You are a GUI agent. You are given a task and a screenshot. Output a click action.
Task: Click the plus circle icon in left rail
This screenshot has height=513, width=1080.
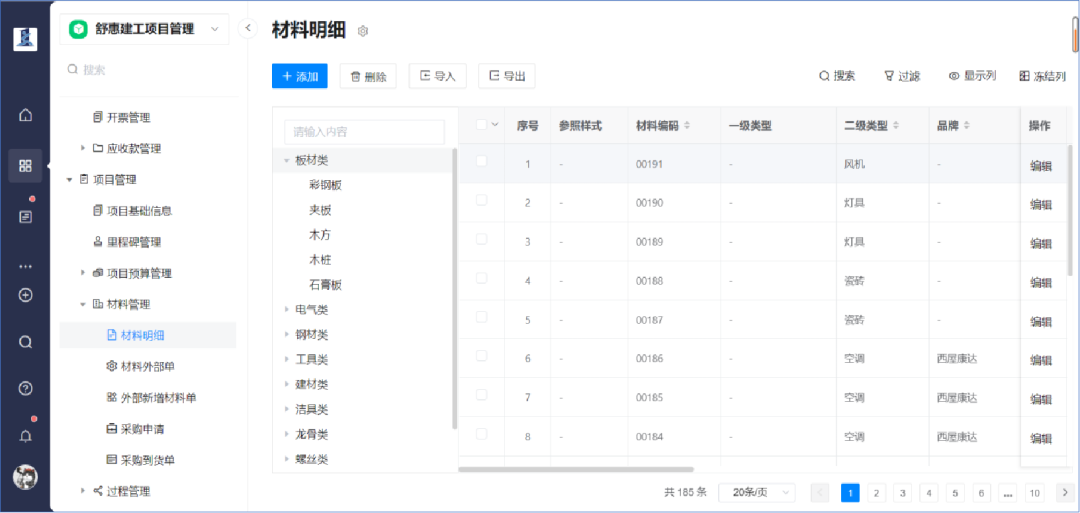click(25, 295)
